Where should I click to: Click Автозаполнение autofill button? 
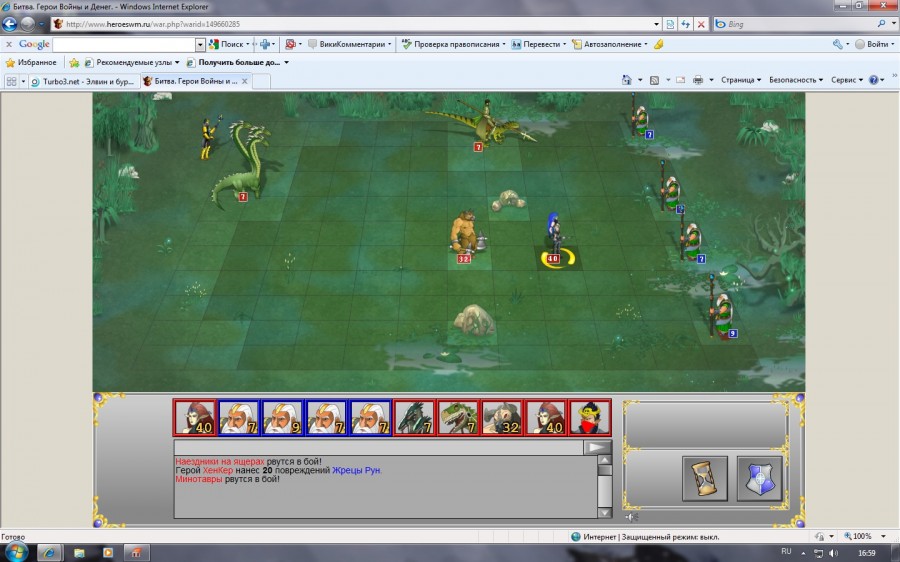click(x=610, y=44)
